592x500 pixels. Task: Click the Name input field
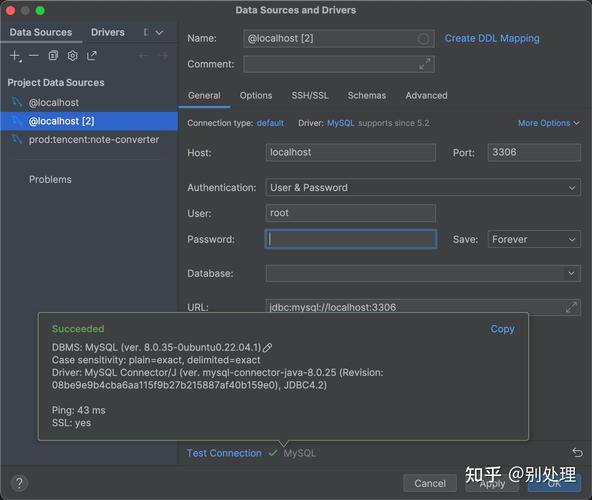tap(339, 39)
